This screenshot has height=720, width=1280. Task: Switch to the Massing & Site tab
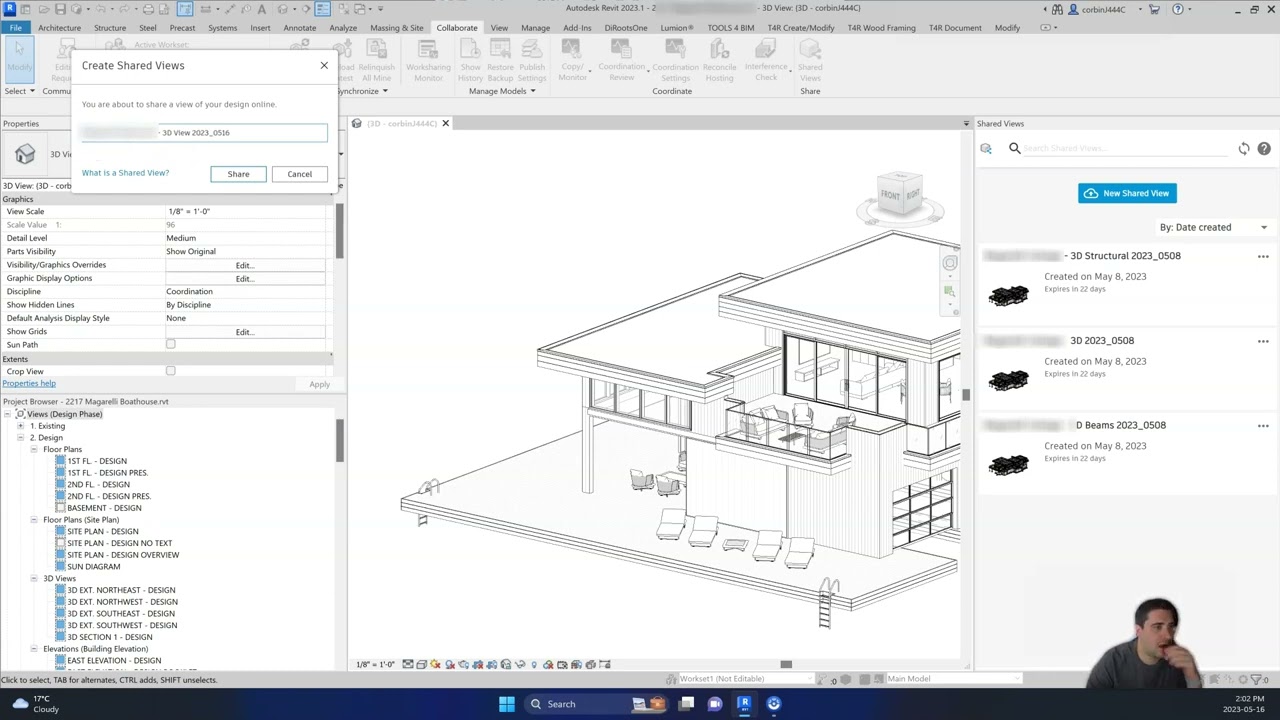click(397, 28)
